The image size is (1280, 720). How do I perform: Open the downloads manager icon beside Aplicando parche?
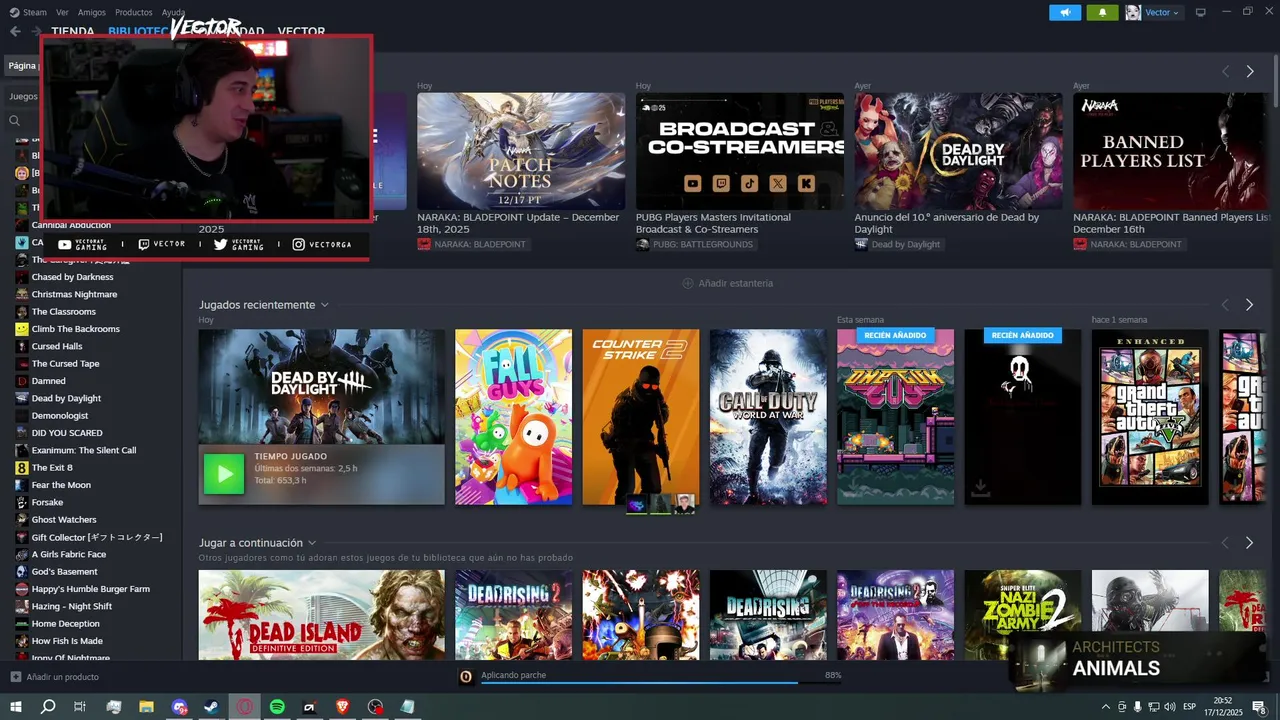466,677
